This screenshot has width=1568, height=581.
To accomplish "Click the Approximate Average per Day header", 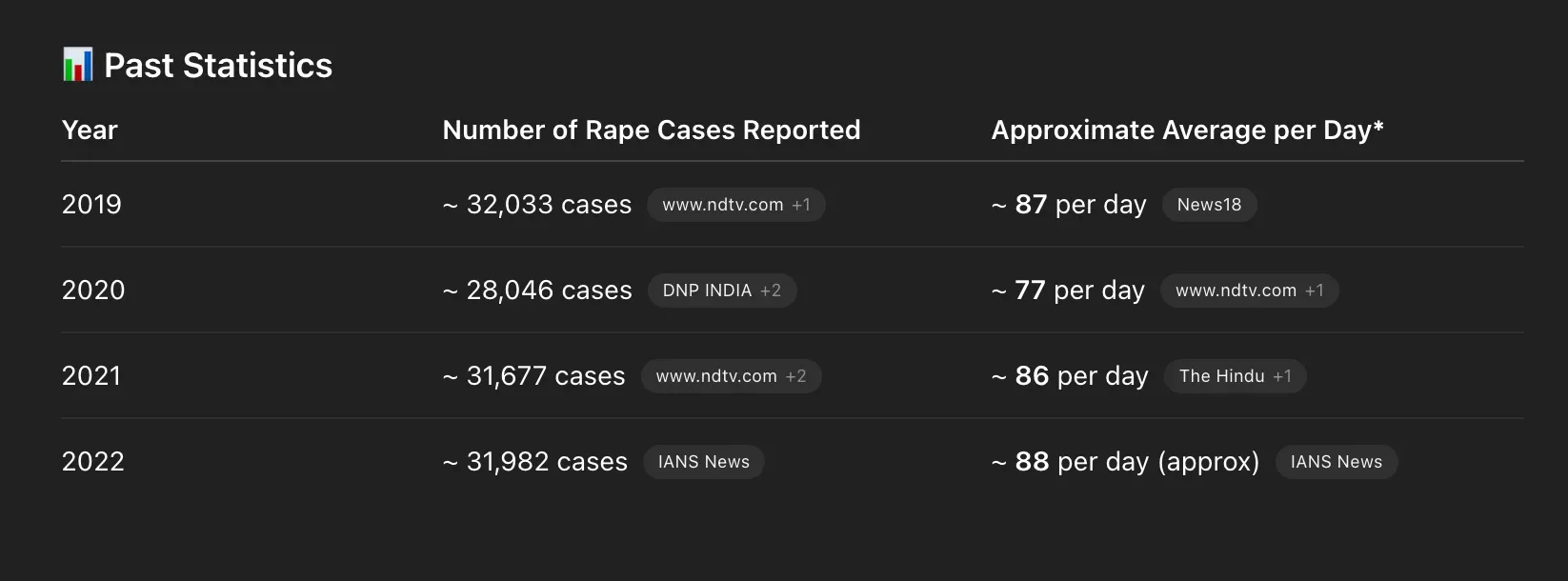I will (x=1187, y=130).
